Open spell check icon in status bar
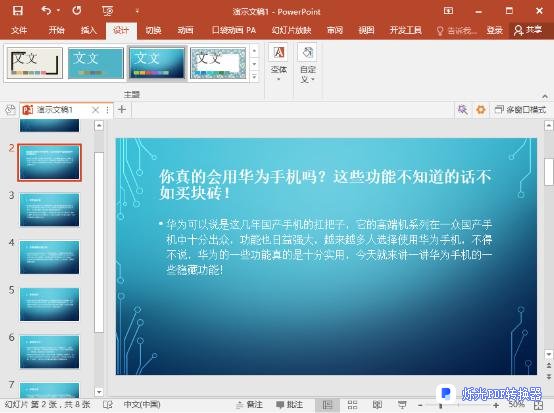The width and height of the screenshot is (554, 413). point(108,405)
